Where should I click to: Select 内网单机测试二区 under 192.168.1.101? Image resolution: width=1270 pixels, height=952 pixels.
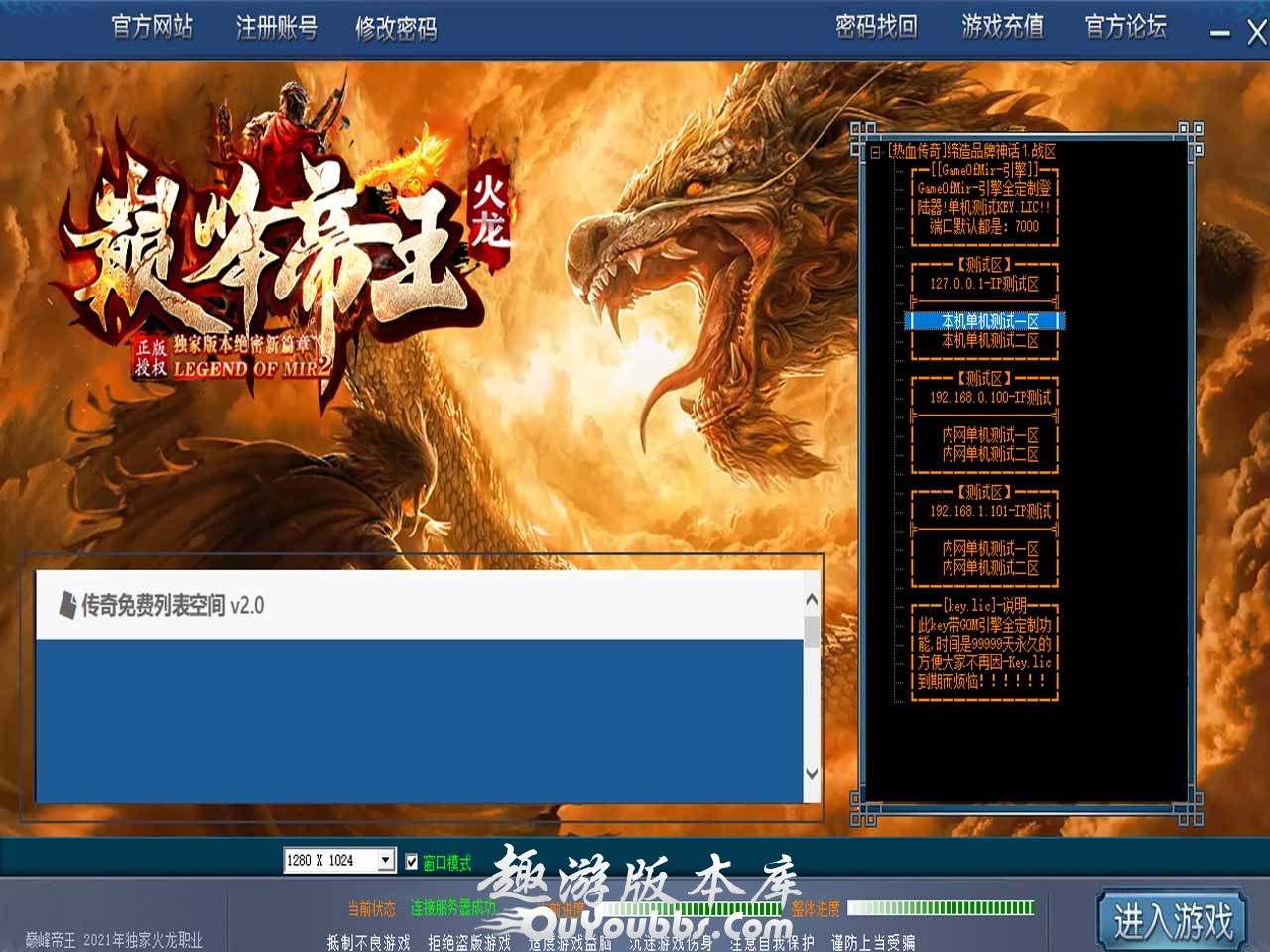(989, 568)
